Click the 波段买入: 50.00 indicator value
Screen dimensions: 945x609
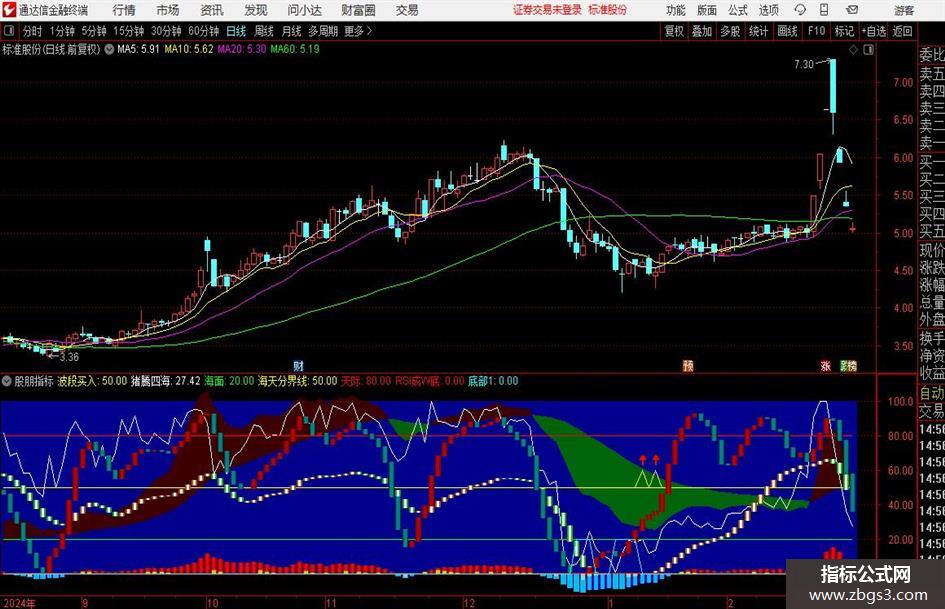click(x=92, y=381)
